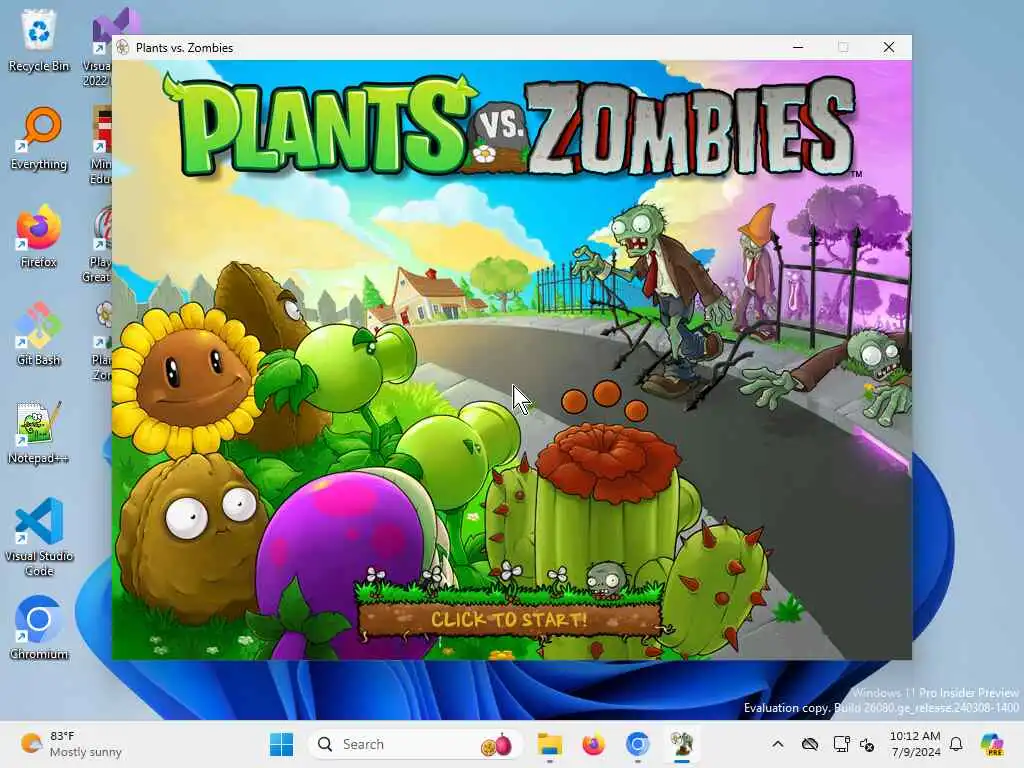Expand the hidden system tray icons chevron
Screen dimensions: 1024x768
tap(777, 744)
